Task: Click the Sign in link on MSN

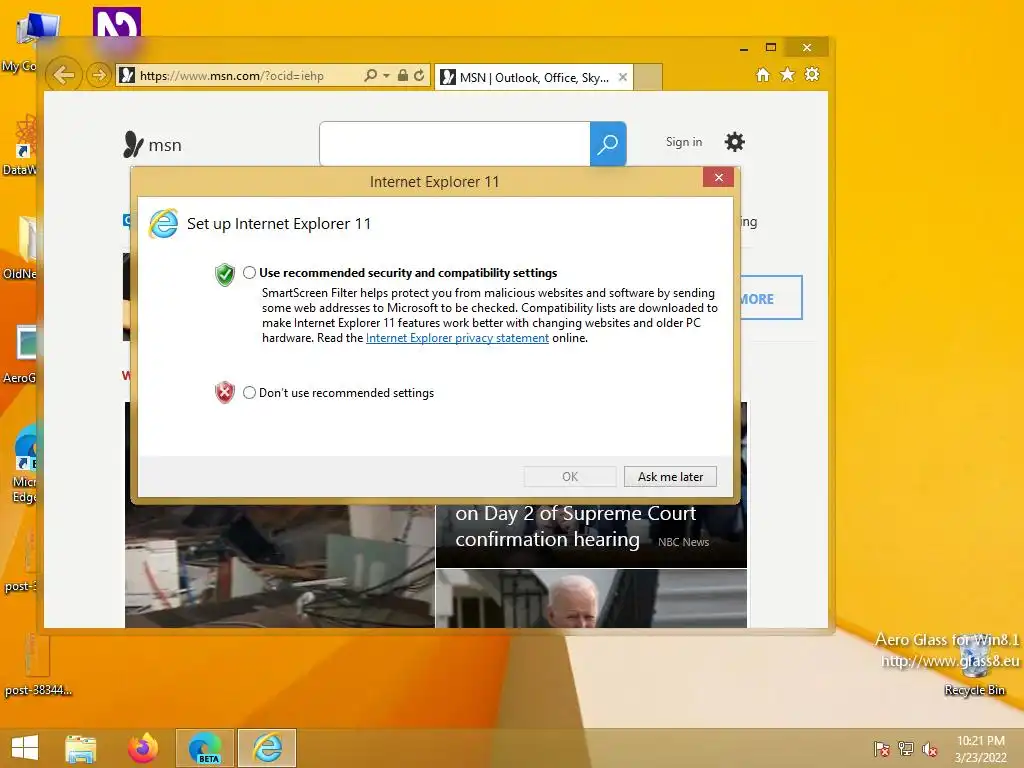Action: (684, 142)
